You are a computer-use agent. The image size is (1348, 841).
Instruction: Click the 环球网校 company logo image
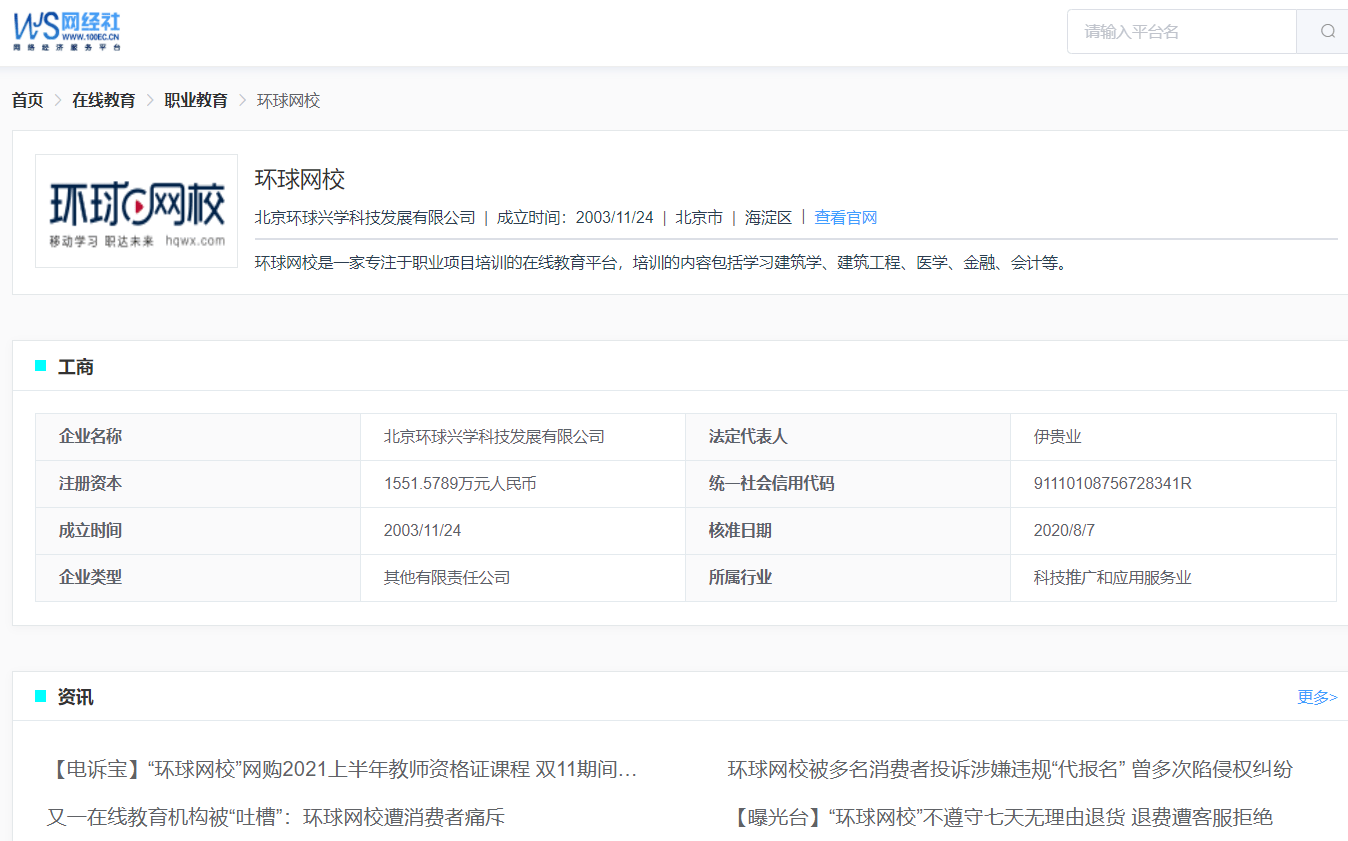pos(137,211)
